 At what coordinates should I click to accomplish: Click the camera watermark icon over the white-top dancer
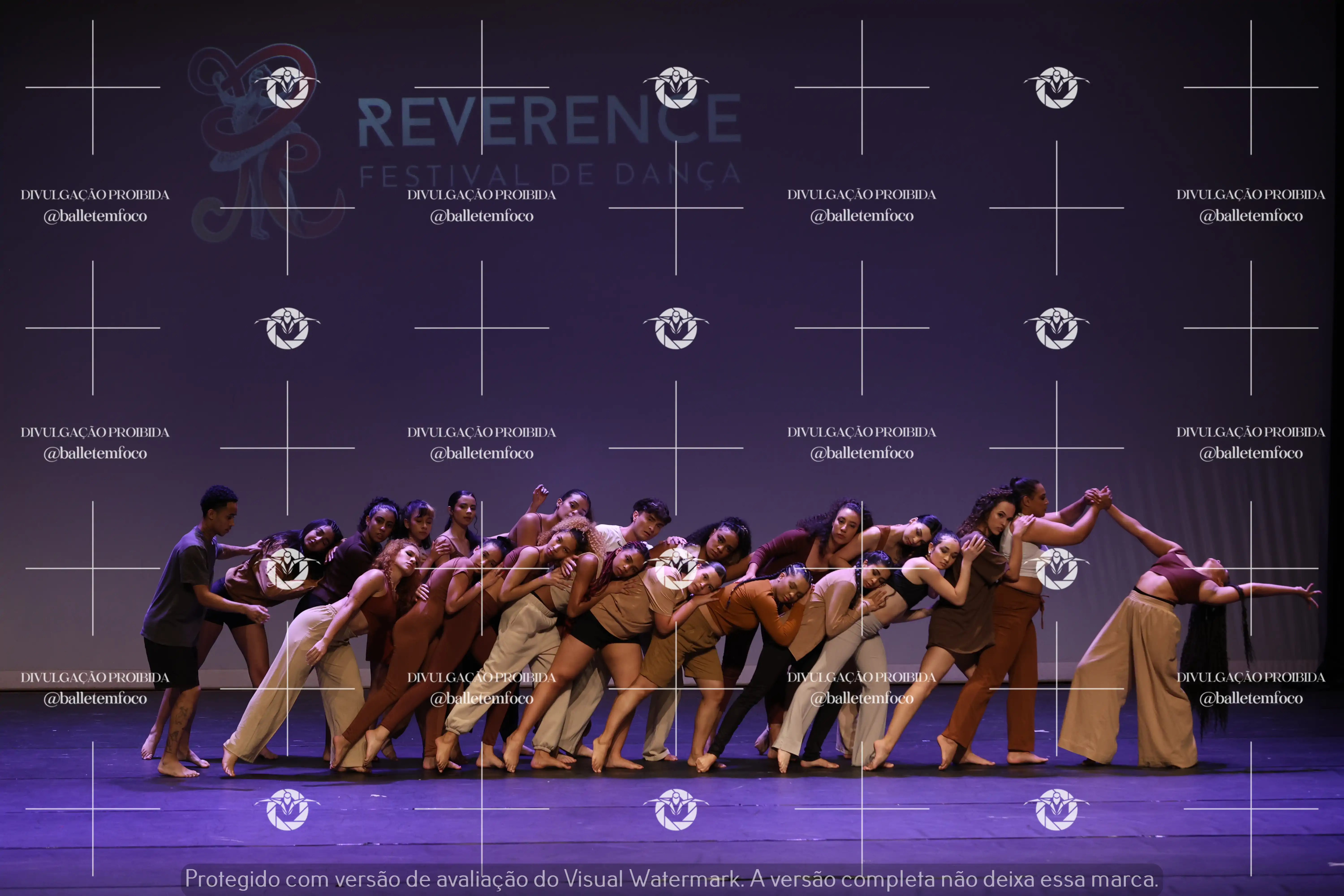tap(1057, 569)
